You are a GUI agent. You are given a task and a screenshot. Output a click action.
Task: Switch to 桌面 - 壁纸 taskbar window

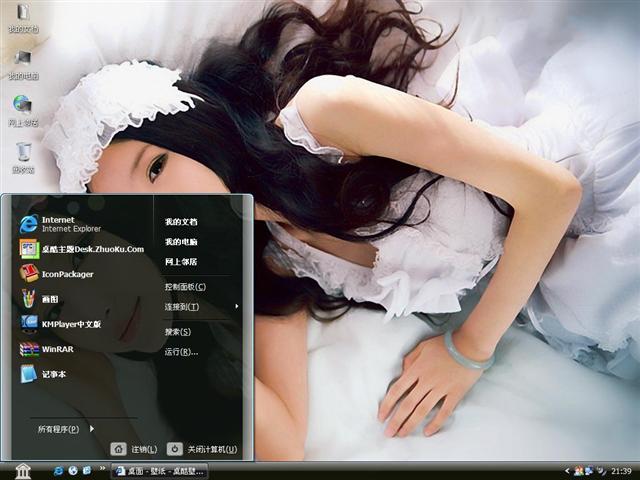160,471
